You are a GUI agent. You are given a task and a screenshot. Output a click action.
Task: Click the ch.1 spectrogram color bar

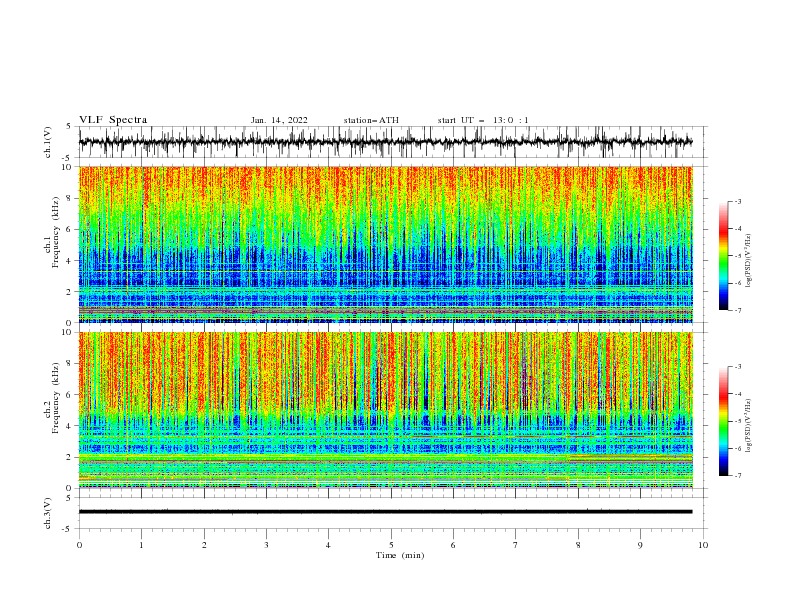coord(724,256)
